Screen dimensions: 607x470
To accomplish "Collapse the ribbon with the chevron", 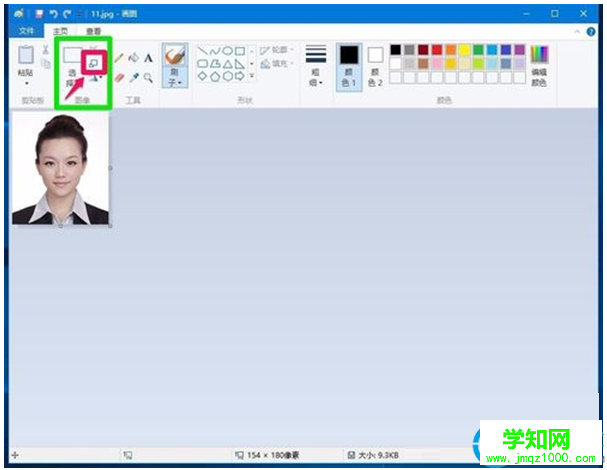I will point(577,32).
